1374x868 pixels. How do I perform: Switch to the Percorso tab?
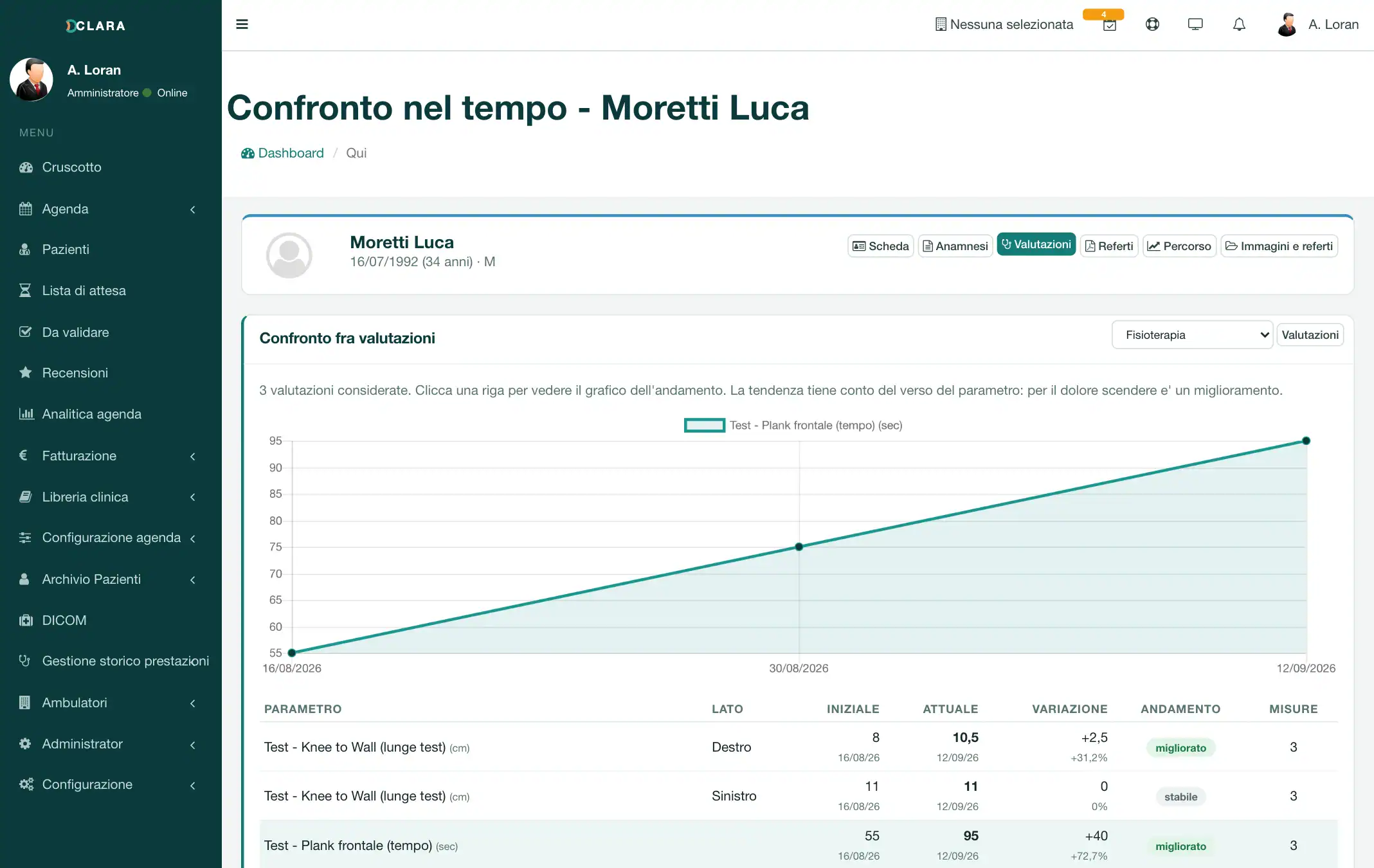[1179, 246]
